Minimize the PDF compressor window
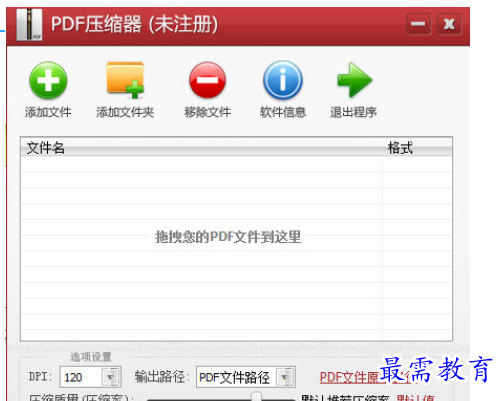The height and width of the screenshot is (401, 501). (x=419, y=24)
